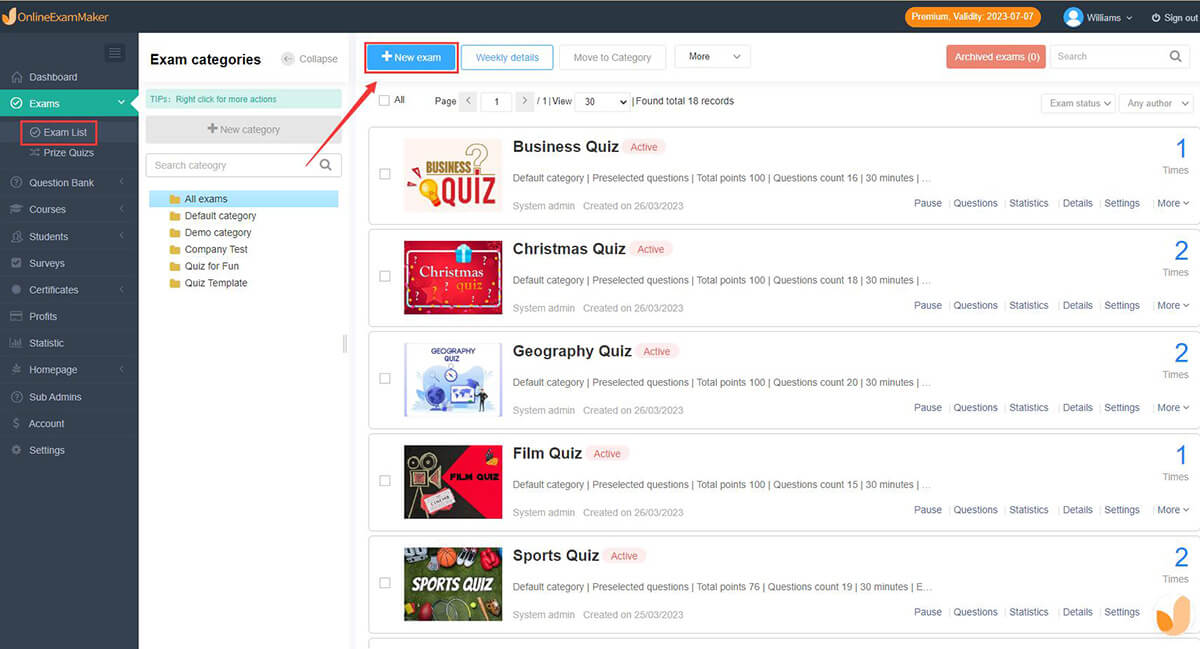
Task: Open Question Bank in sidebar
Action: [62, 183]
